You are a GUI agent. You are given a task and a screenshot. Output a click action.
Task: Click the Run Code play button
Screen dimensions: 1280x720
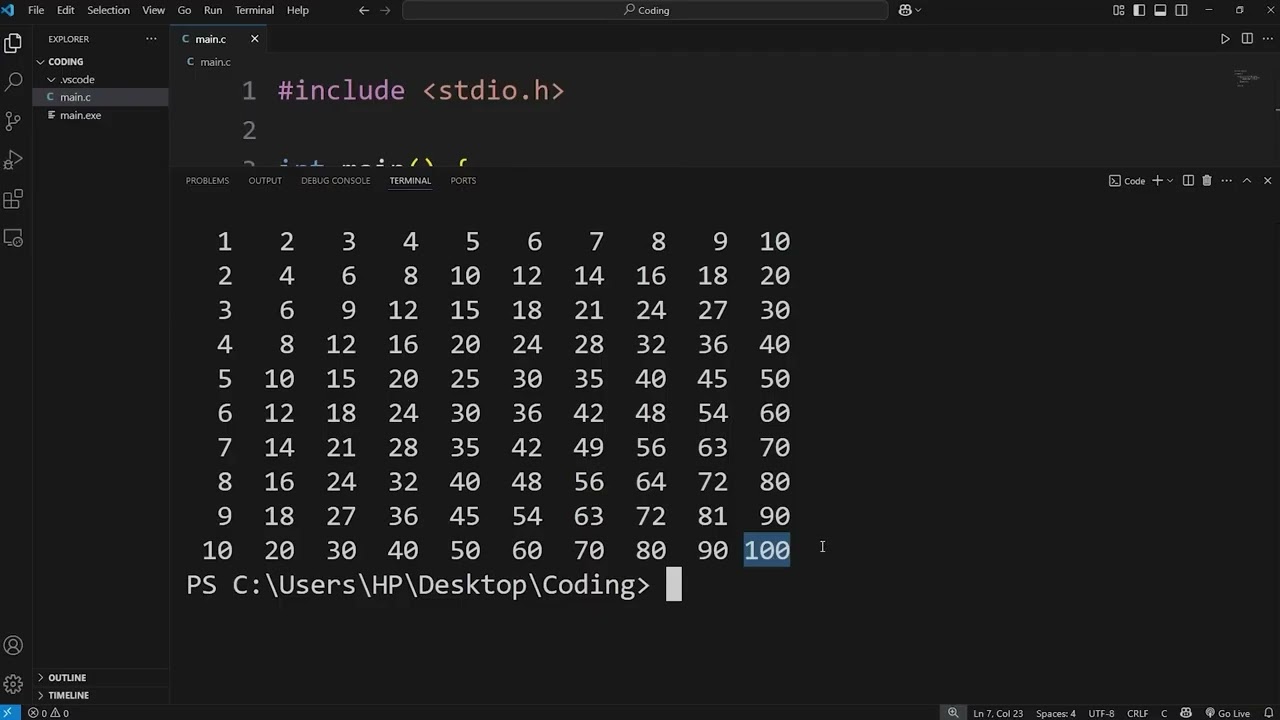[x=1225, y=39]
